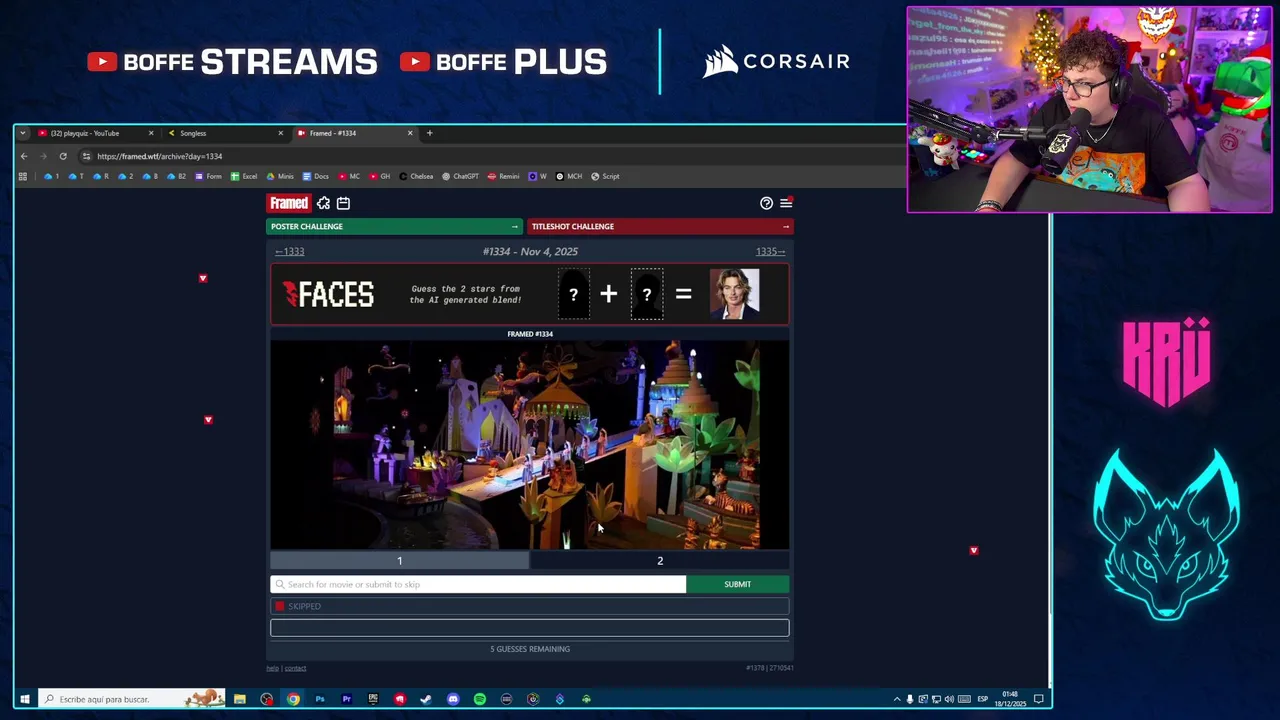
Task: Open the ChatGPT bookmark
Action: (461, 176)
